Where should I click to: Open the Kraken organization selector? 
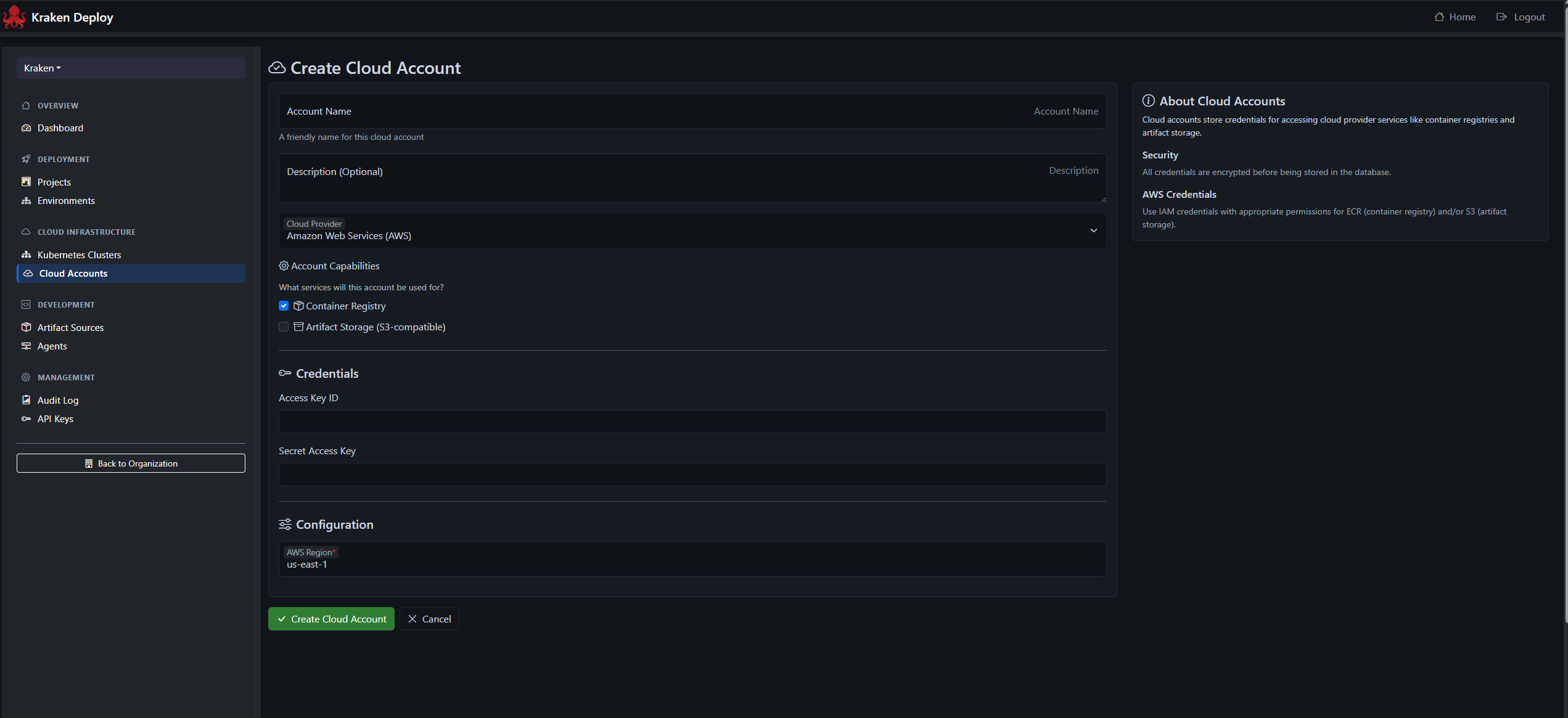coord(42,68)
